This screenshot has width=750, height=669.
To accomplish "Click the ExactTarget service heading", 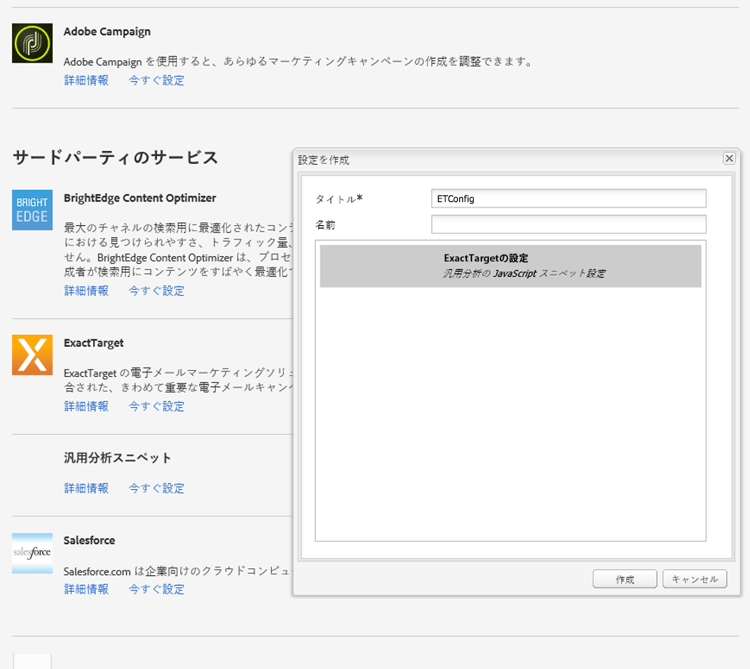I will point(94,343).
